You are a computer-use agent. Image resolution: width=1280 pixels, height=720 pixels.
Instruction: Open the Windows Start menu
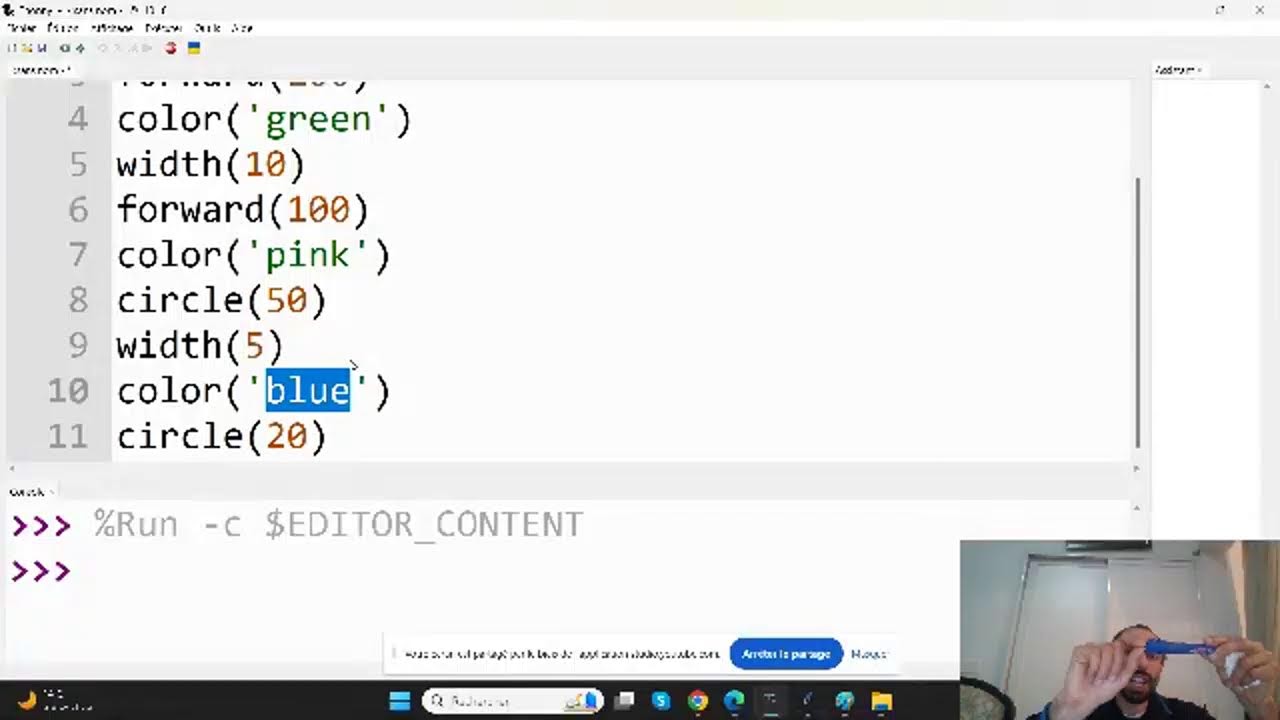[x=400, y=701]
